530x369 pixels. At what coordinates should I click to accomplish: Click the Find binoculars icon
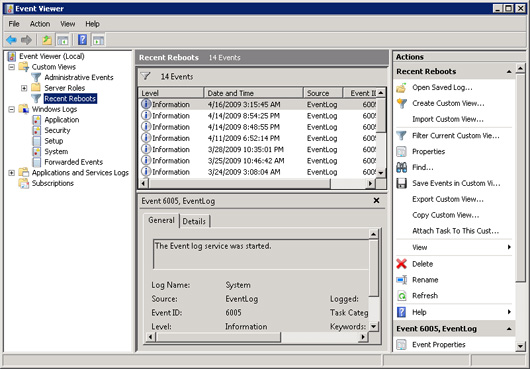click(401, 167)
